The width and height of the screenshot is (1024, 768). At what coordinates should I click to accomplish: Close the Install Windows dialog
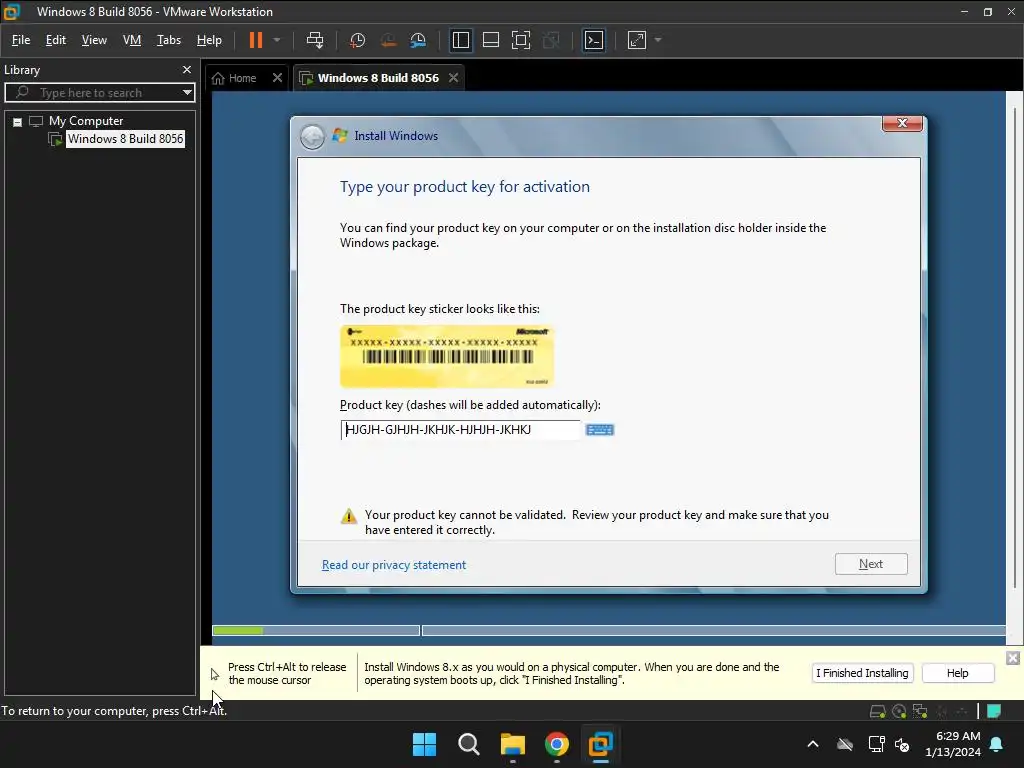[902, 123]
